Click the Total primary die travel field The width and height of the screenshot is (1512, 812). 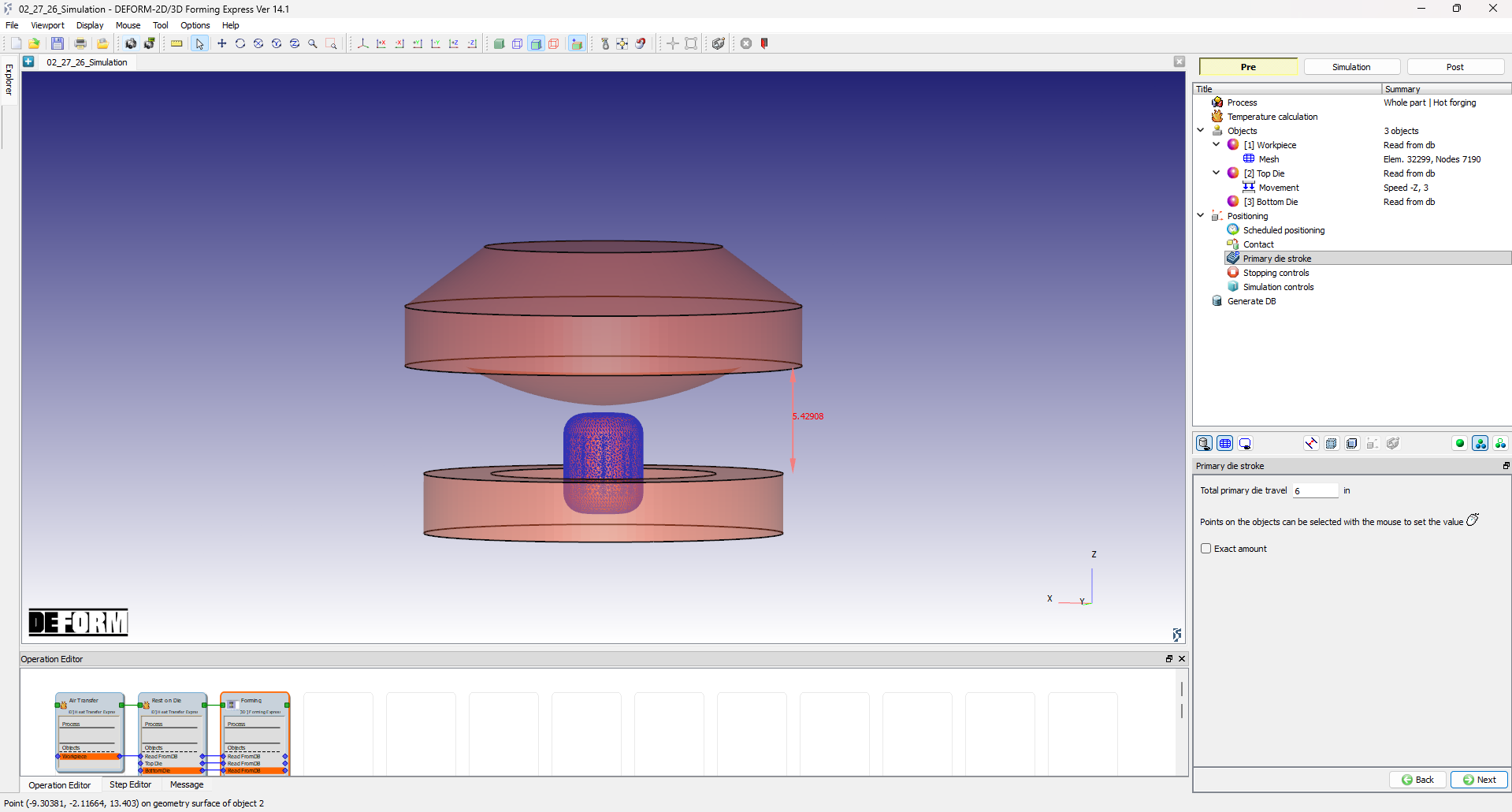click(x=1315, y=490)
